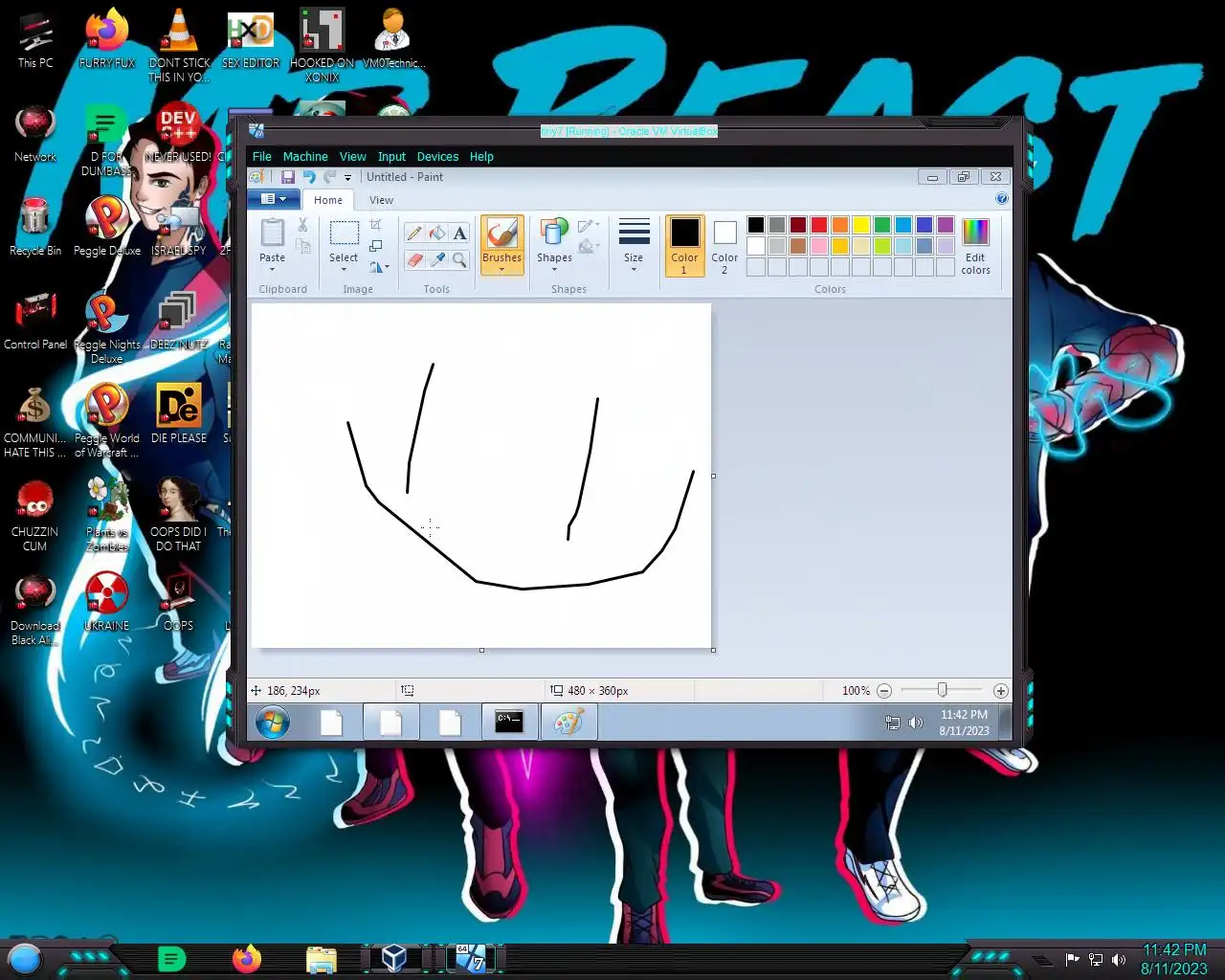Viewport: 1225px width, 980px height.
Task: Click the Command Prompt icon in VM taskbar
Action: tap(509, 722)
